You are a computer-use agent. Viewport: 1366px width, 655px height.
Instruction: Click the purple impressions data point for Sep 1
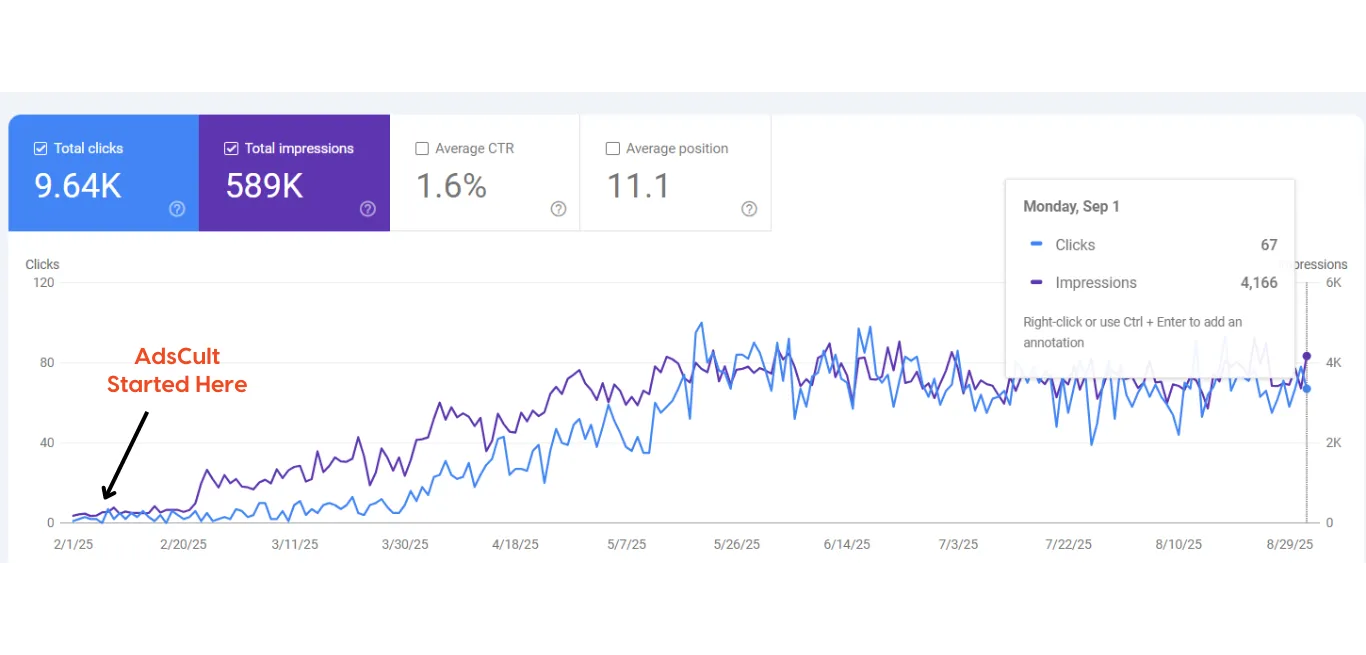point(1307,356)
